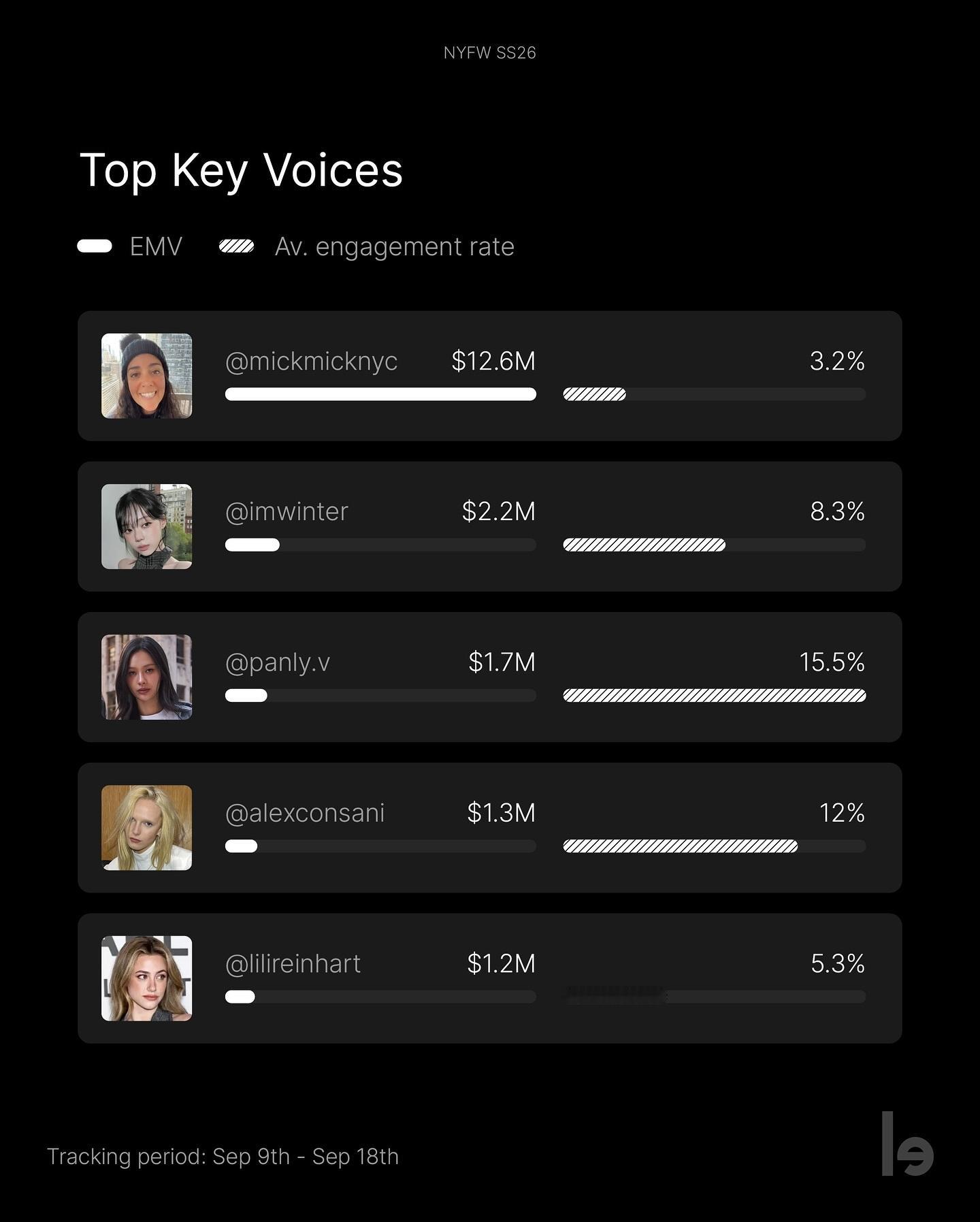Viewport: 980px width, 1222px height.
Task: Open the @panly.v handle
Action: click(x=278, y=662)
